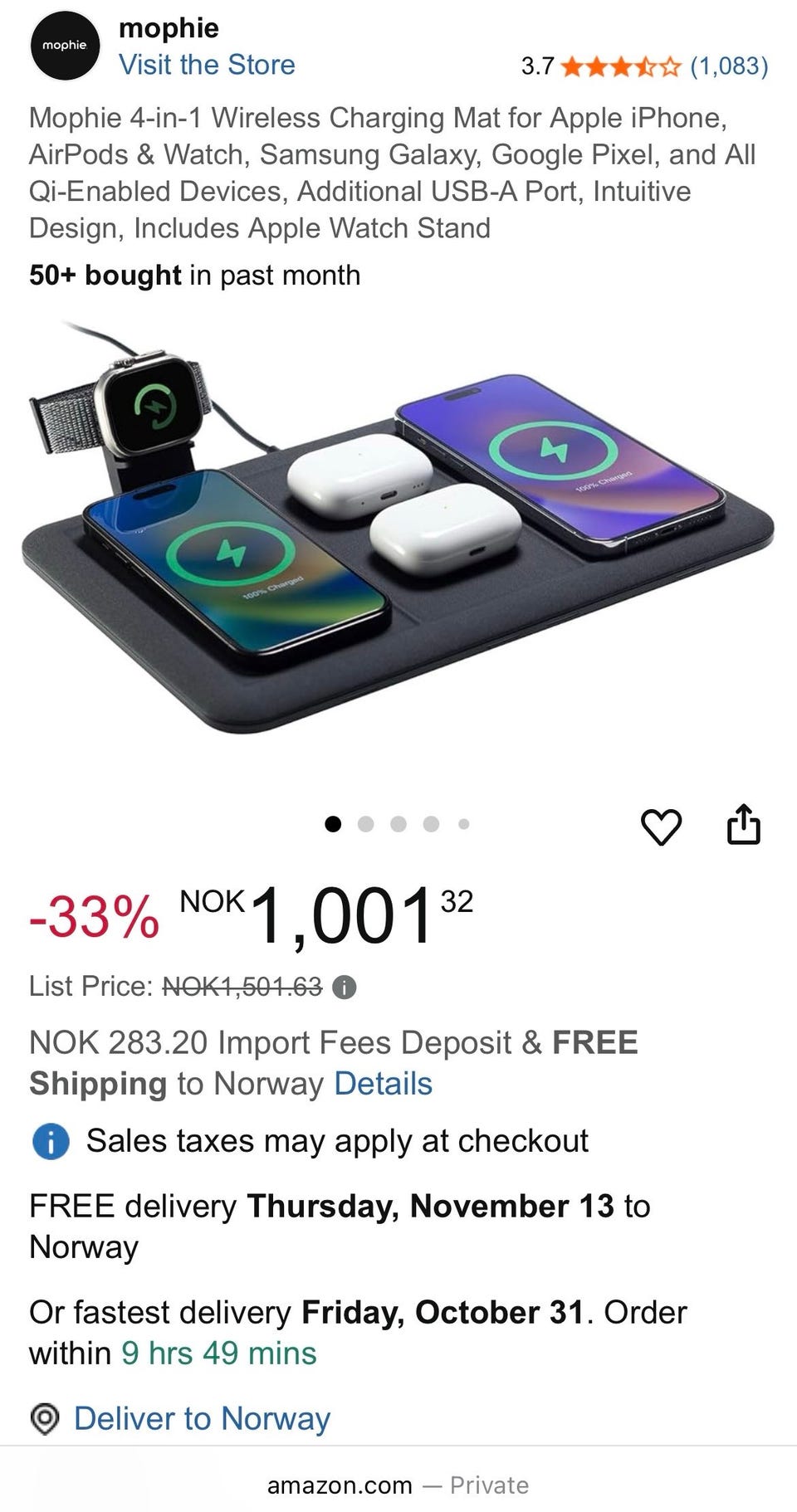The image size is (797, 1512).
Task: Add product to wishlist with heart icon
Action: pyautogui.click(x=662, y=827)
